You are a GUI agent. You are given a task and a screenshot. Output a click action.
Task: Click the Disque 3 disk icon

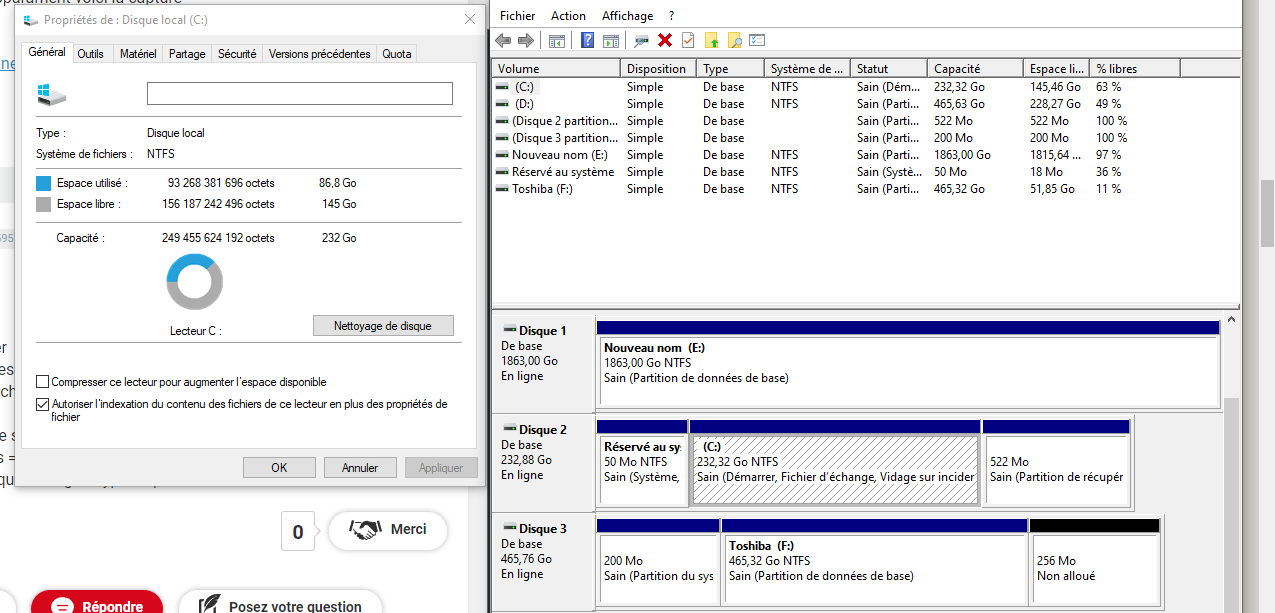click(510, 528)
